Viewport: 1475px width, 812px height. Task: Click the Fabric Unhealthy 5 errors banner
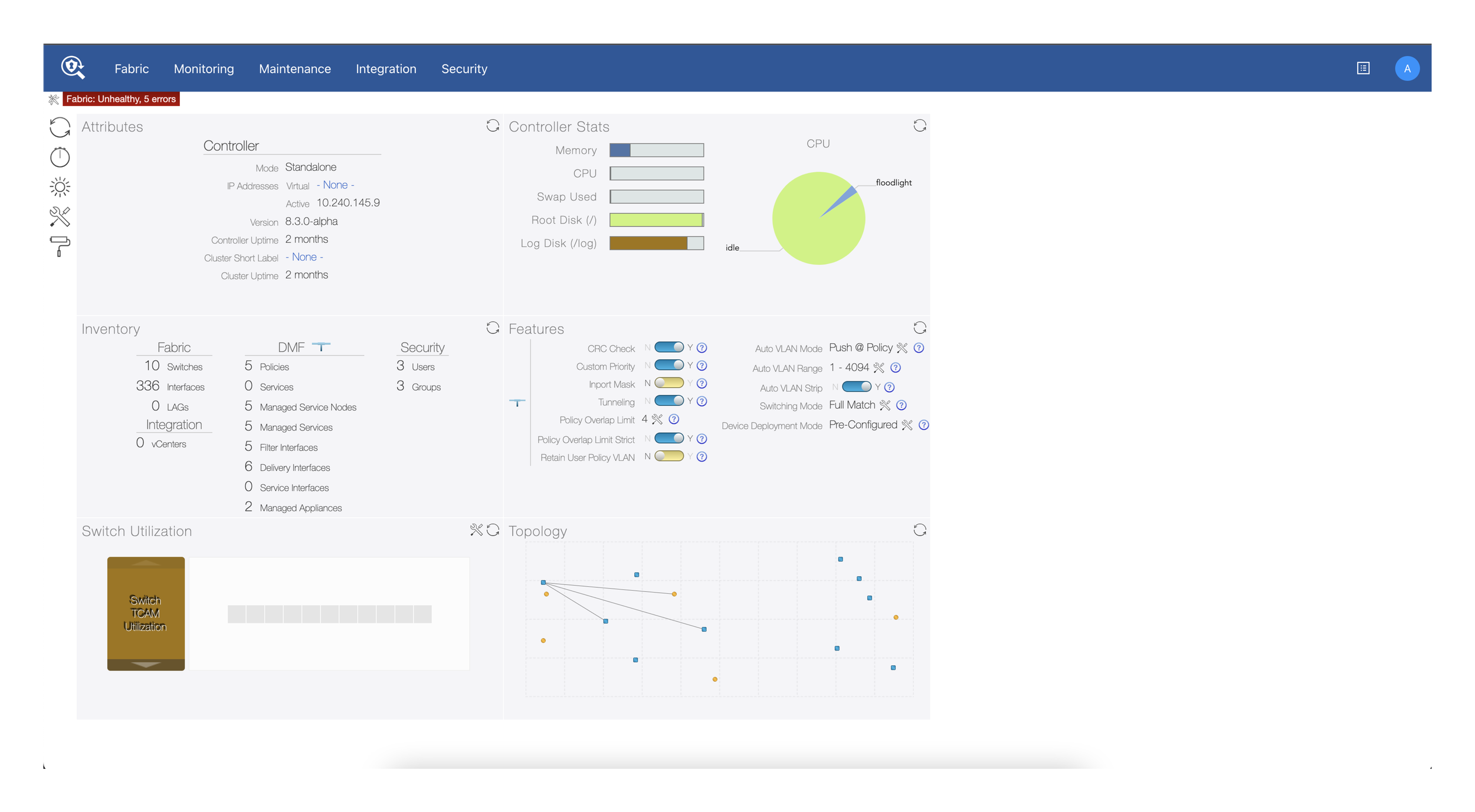121,99
